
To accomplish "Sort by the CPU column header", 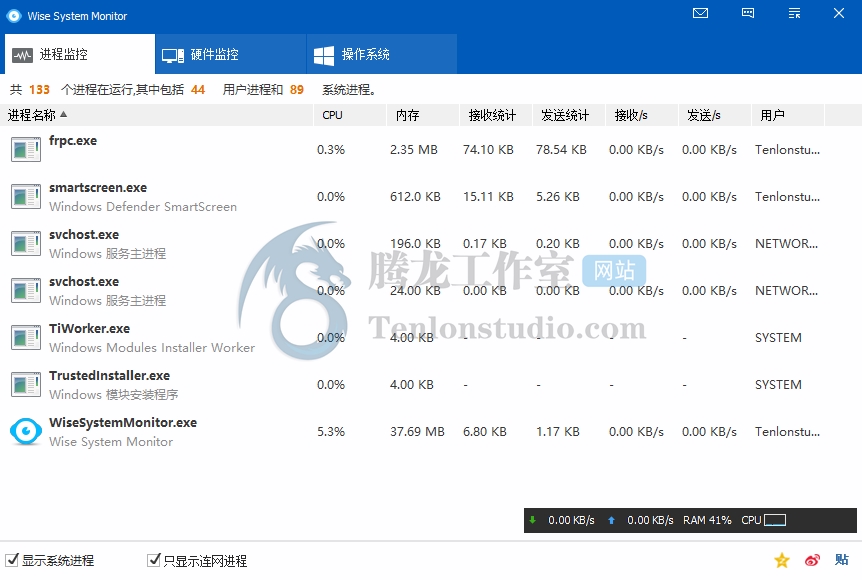I will click(350, 115).
